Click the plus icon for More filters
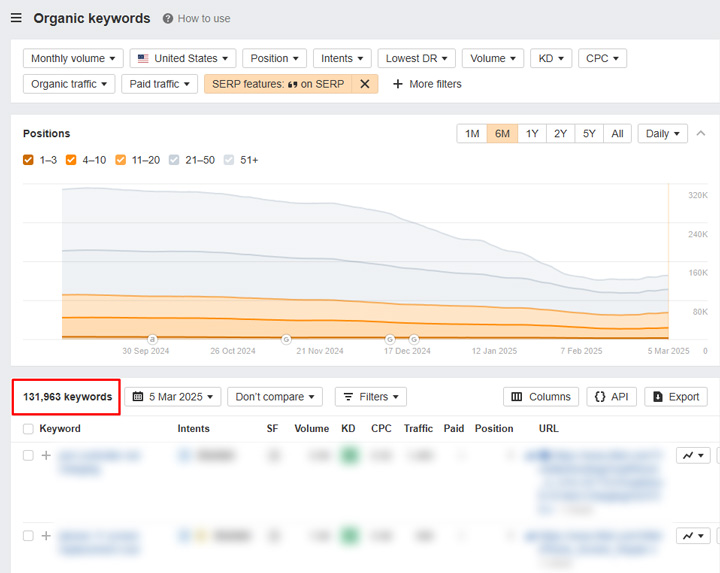This screenshot has height=573, width=720. coord(398,84)
